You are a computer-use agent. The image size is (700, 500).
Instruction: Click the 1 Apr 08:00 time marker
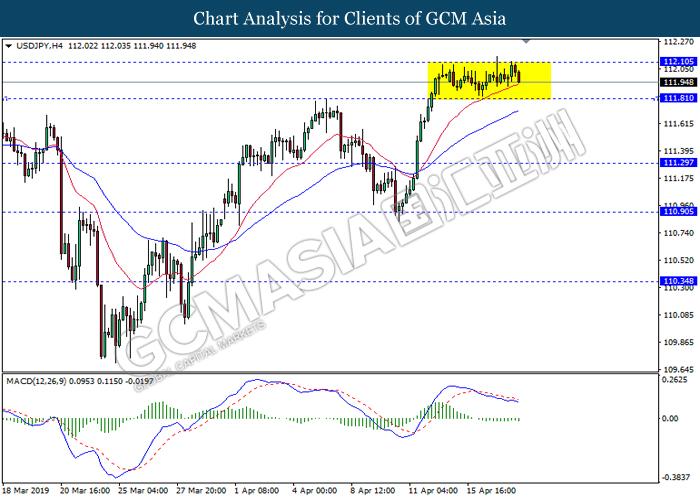[257, 491]
